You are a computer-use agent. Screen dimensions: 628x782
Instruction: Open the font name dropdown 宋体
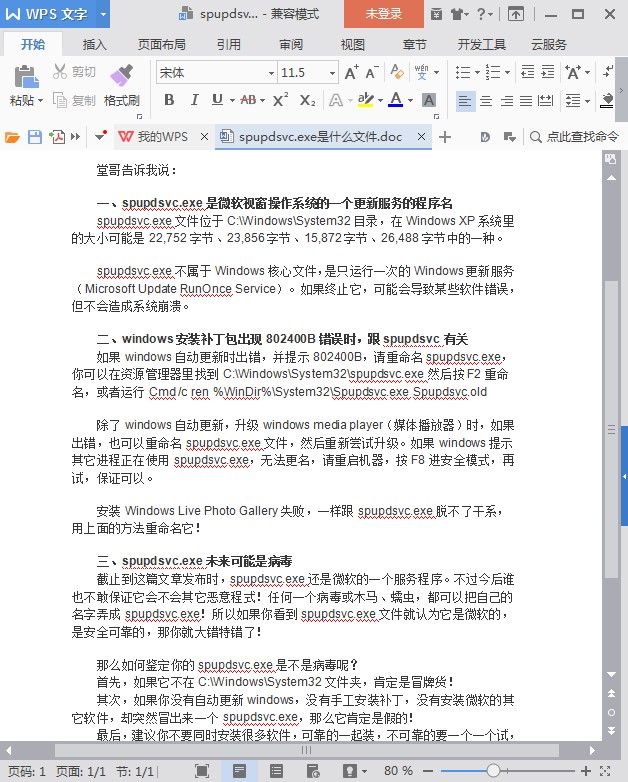(x=216, y=73)
